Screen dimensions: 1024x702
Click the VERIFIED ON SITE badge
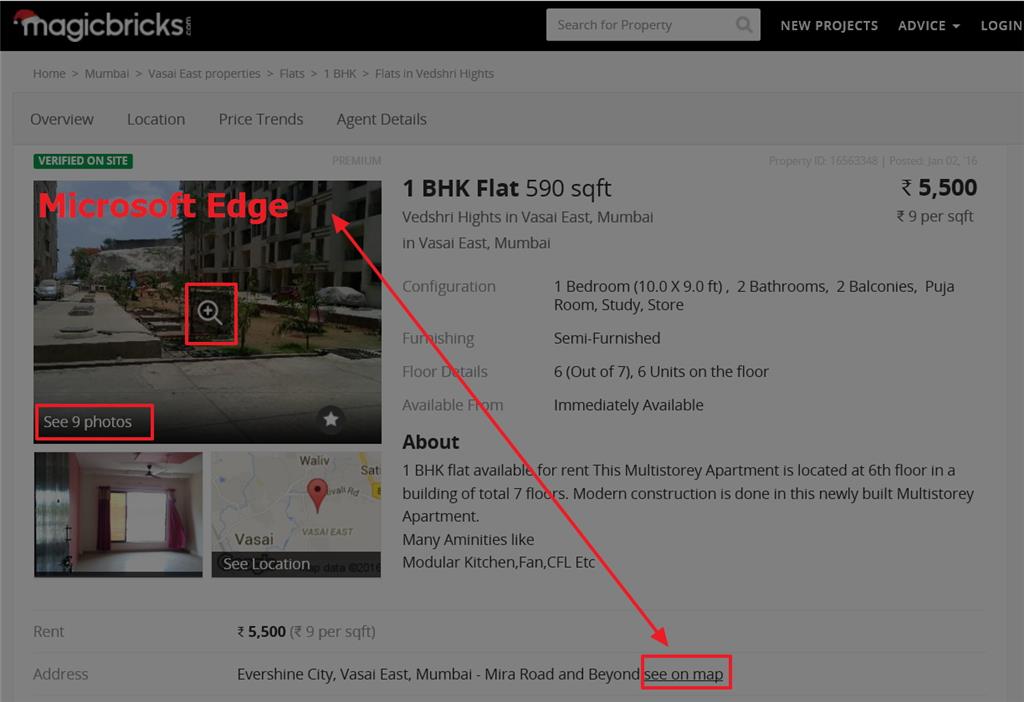pos(83,161)
